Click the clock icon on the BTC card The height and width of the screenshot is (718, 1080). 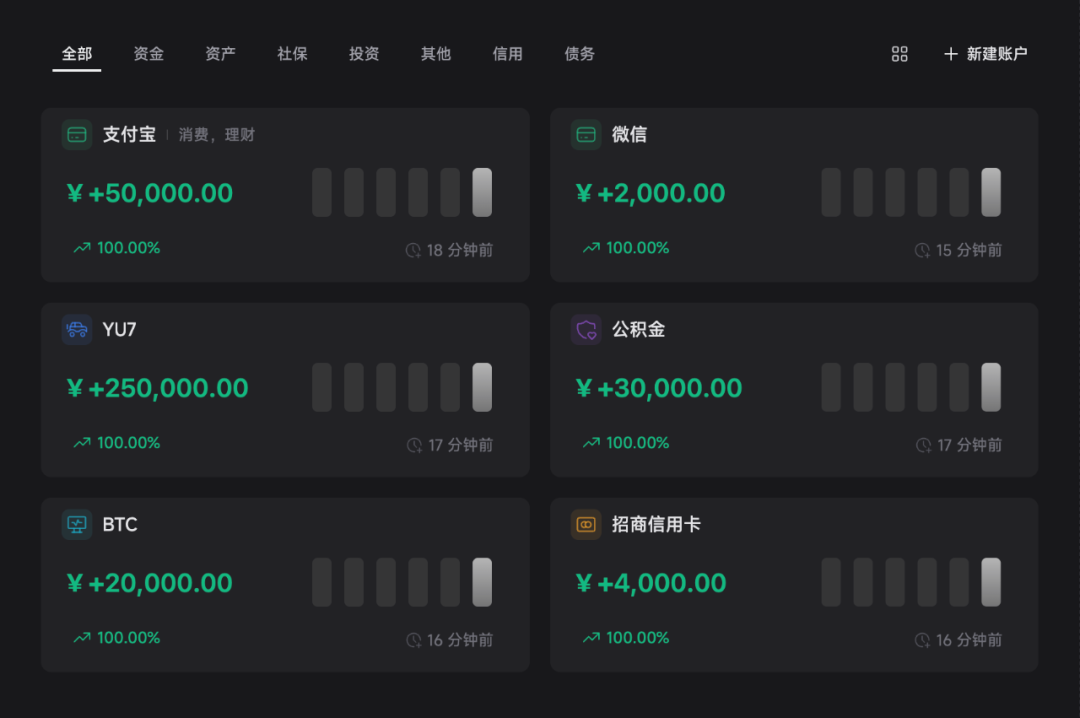click(413, 640)
